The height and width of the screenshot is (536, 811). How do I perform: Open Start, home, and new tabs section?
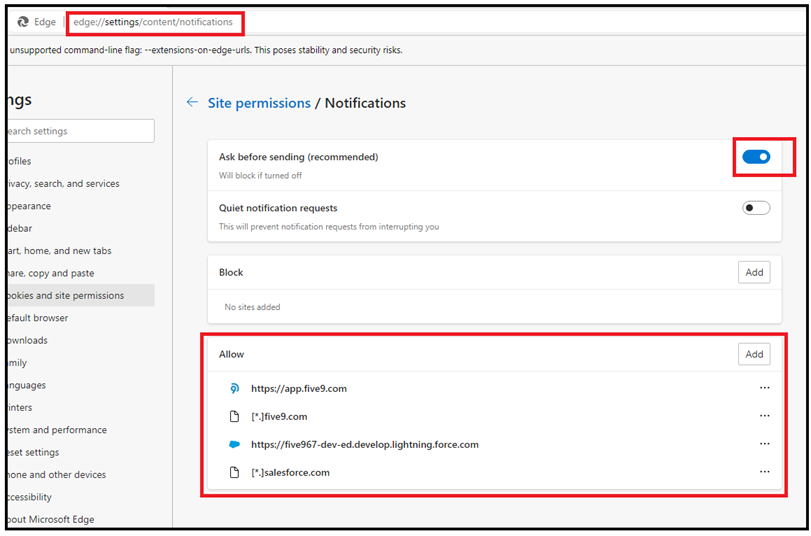81,251
